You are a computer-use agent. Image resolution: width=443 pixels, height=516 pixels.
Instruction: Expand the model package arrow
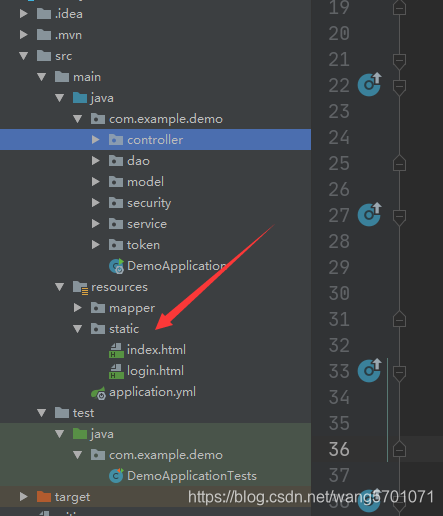[96, 182]
